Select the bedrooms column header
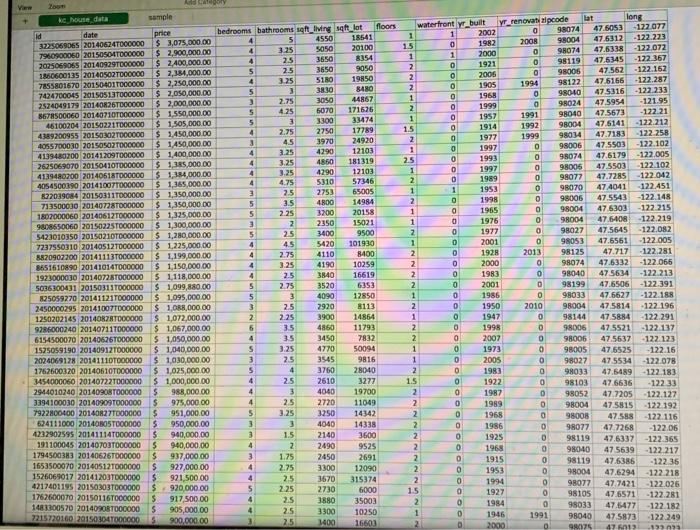This screenshot has height=530, width=700. click(234, 31)
